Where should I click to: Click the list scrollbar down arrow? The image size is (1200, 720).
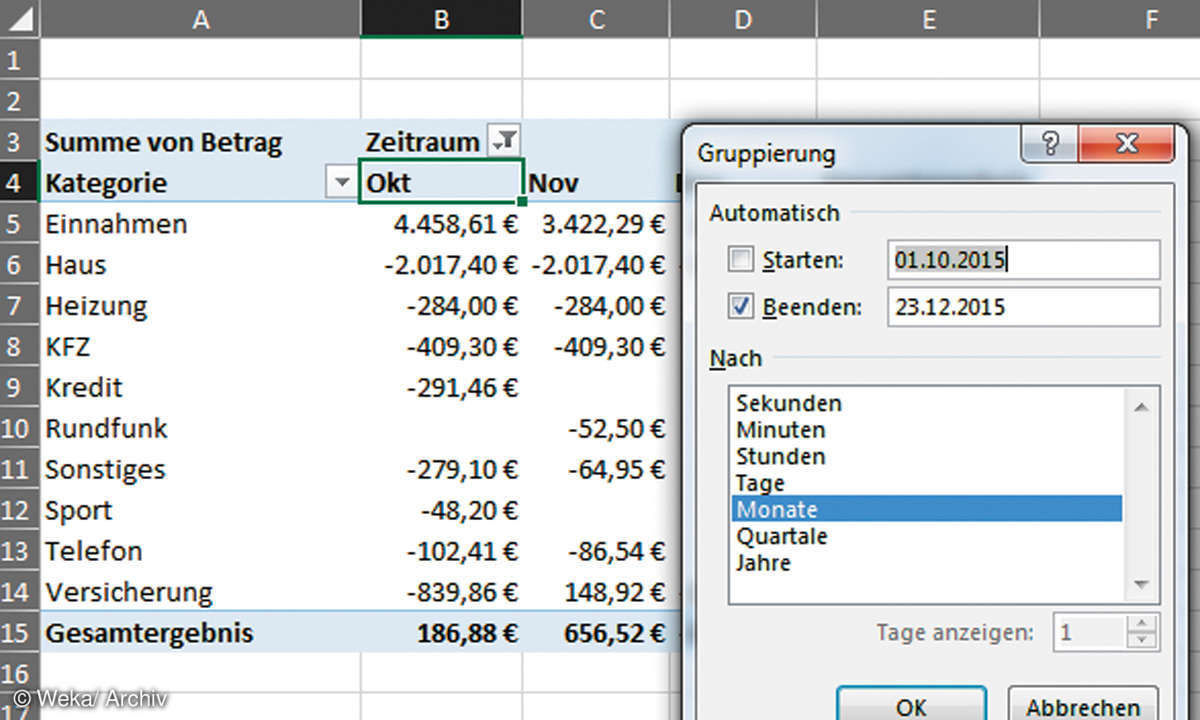[1141, 585]
